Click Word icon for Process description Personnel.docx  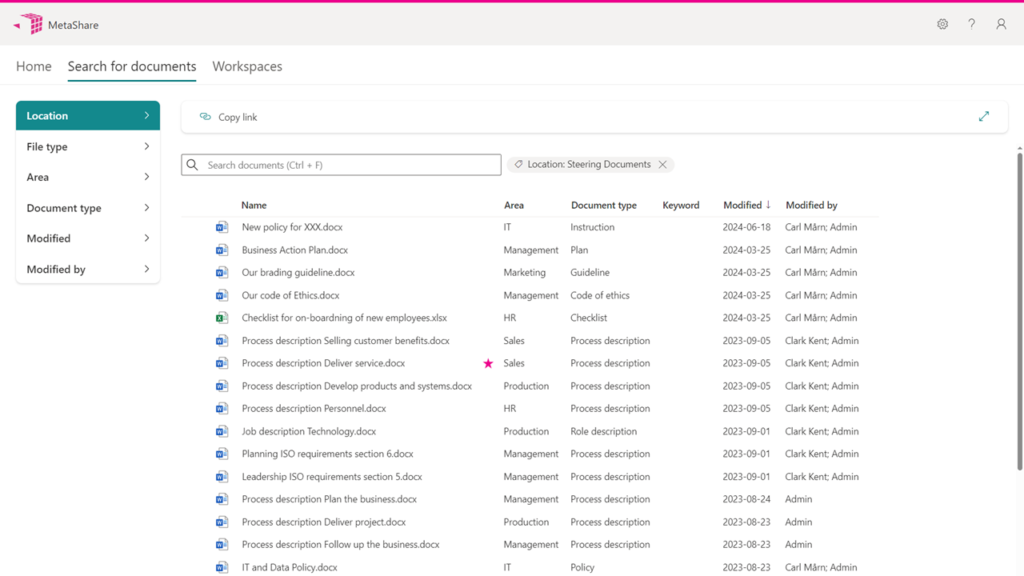tap(222, 409)
